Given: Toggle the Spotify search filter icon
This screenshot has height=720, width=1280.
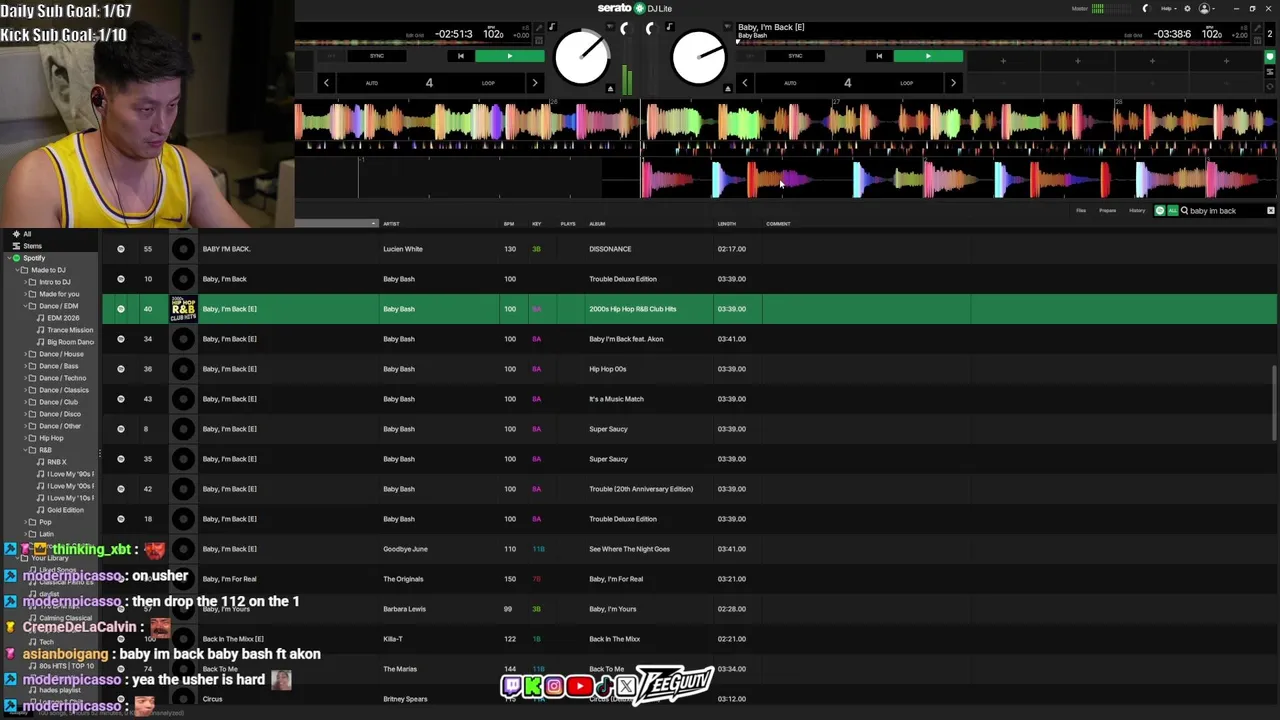Looking at the screenshot, I should coord(1160,211).
